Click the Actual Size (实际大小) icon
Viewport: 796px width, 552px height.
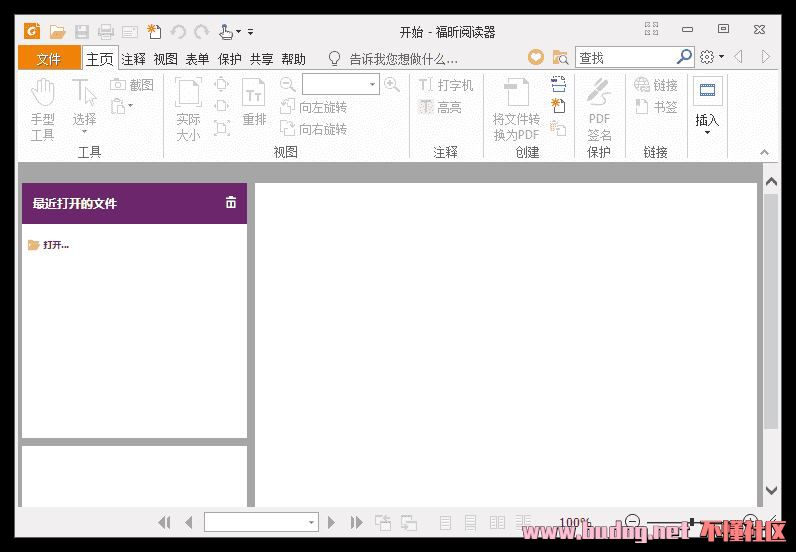[x=188, y=108]
